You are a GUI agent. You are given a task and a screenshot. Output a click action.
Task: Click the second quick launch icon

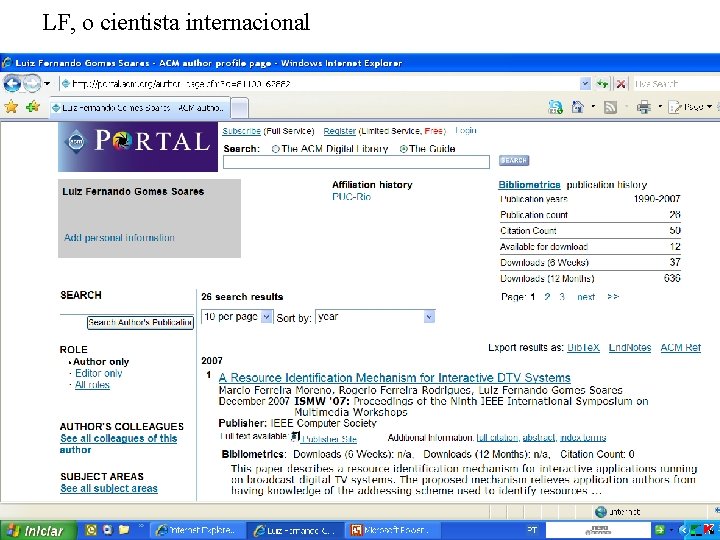(x=107, y=530)
